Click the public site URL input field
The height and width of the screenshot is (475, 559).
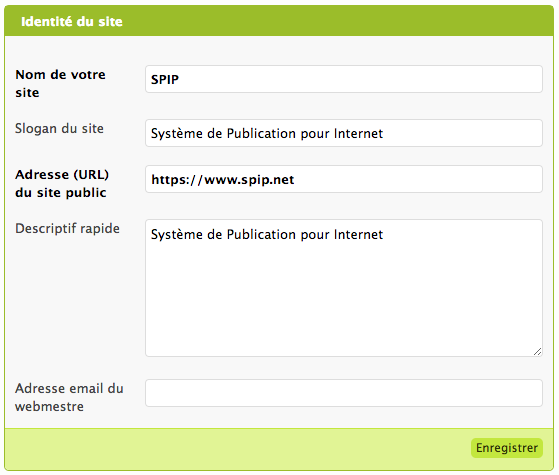[x=344, y=179]
